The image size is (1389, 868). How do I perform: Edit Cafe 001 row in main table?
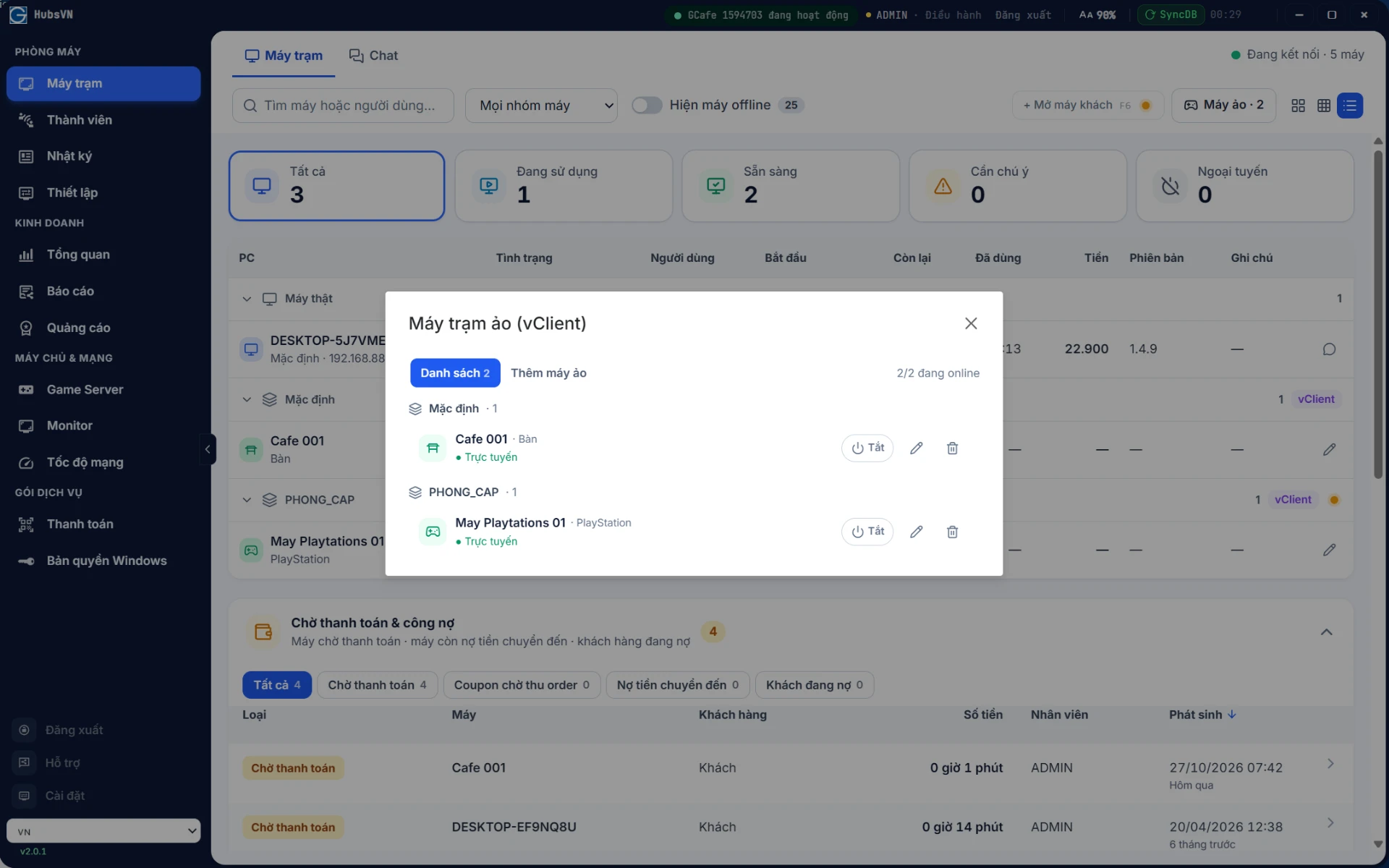(1329, 450)
